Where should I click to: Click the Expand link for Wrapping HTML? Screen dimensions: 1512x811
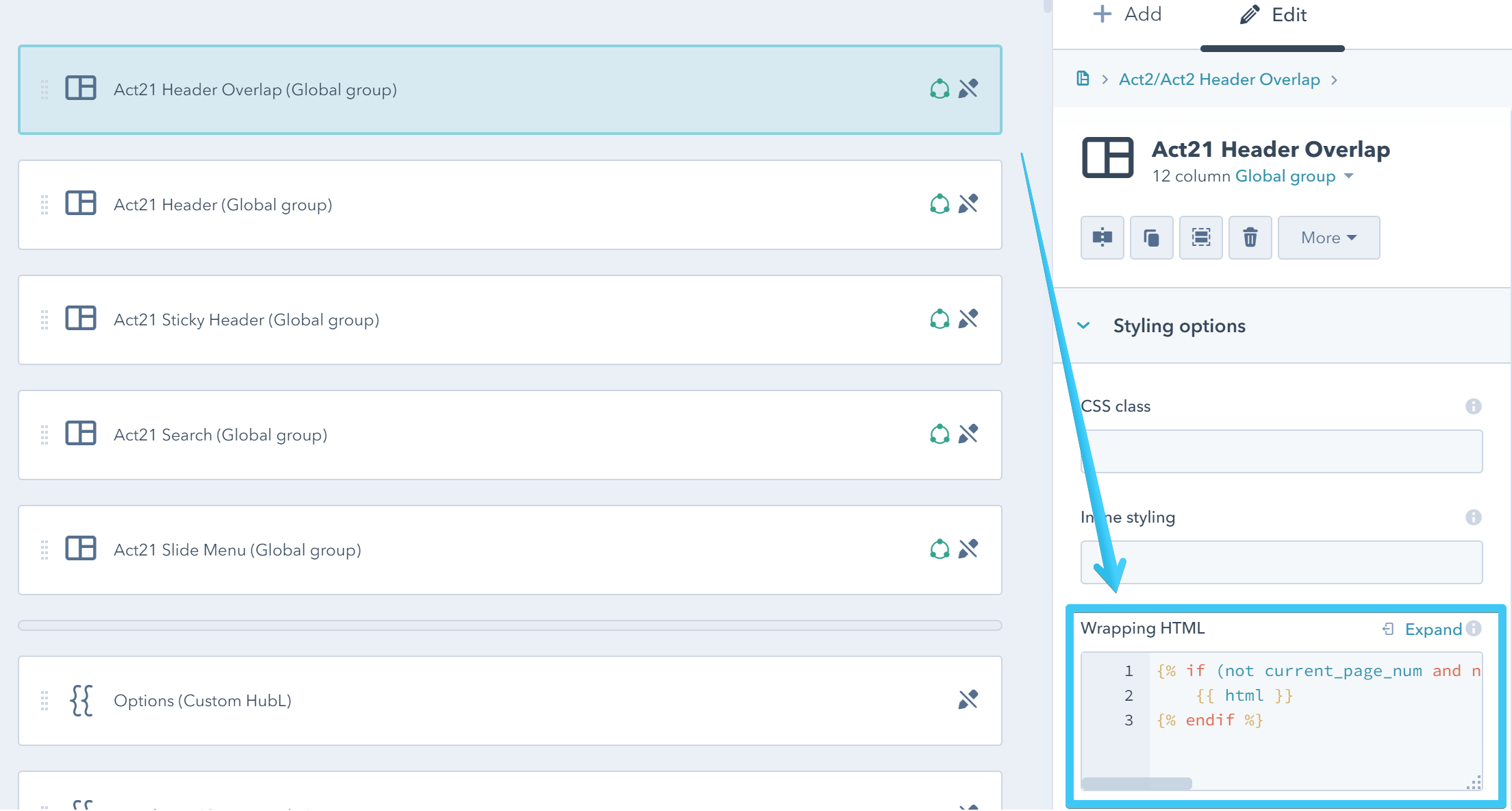pos(1432,629)
